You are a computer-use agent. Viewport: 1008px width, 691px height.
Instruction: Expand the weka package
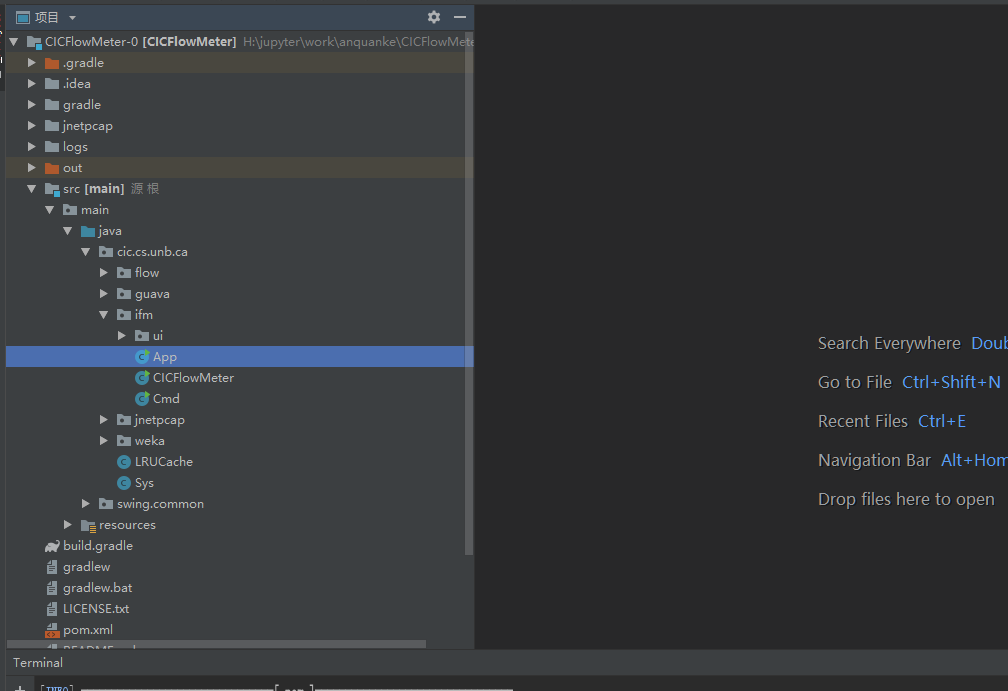tap(104, 441)
